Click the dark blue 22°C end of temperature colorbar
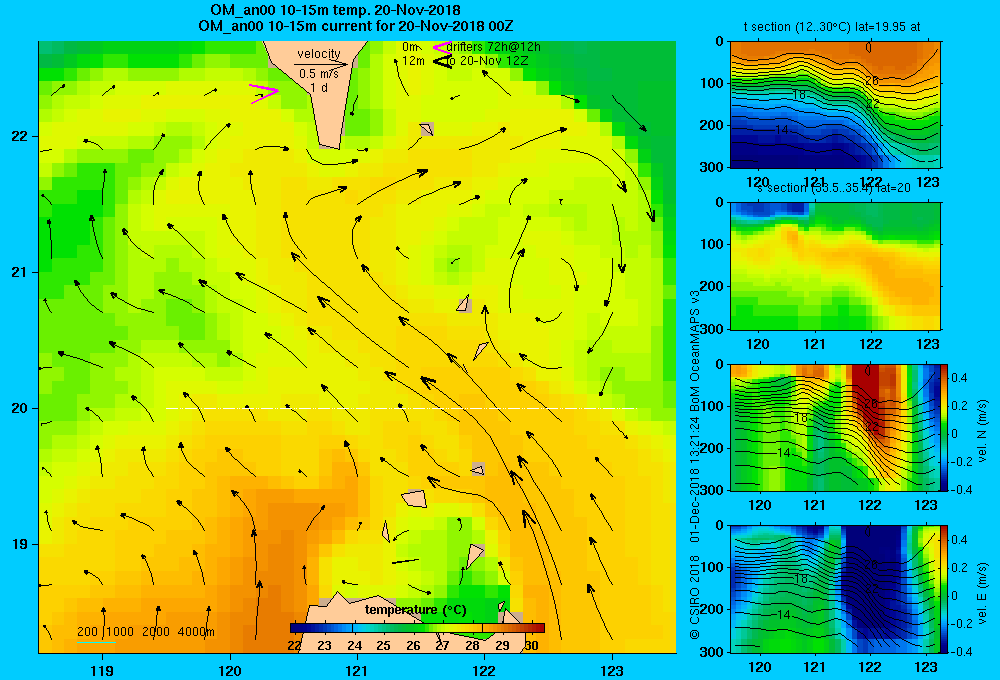This screenshot has height=680, width=1000. point(295,628)
